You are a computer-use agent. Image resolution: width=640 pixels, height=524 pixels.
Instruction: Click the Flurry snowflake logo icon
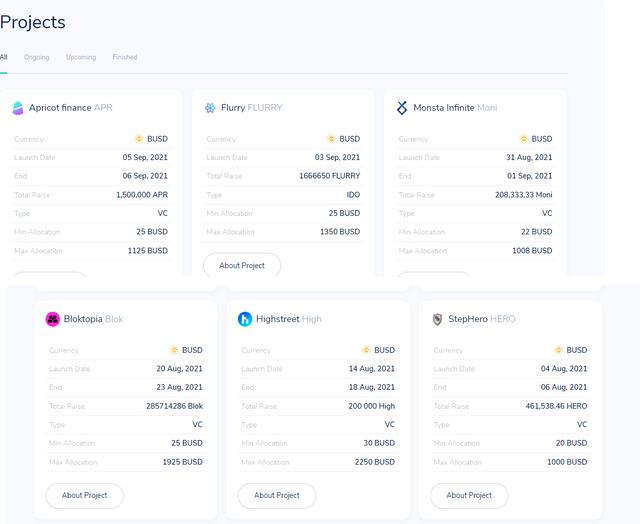210,108
